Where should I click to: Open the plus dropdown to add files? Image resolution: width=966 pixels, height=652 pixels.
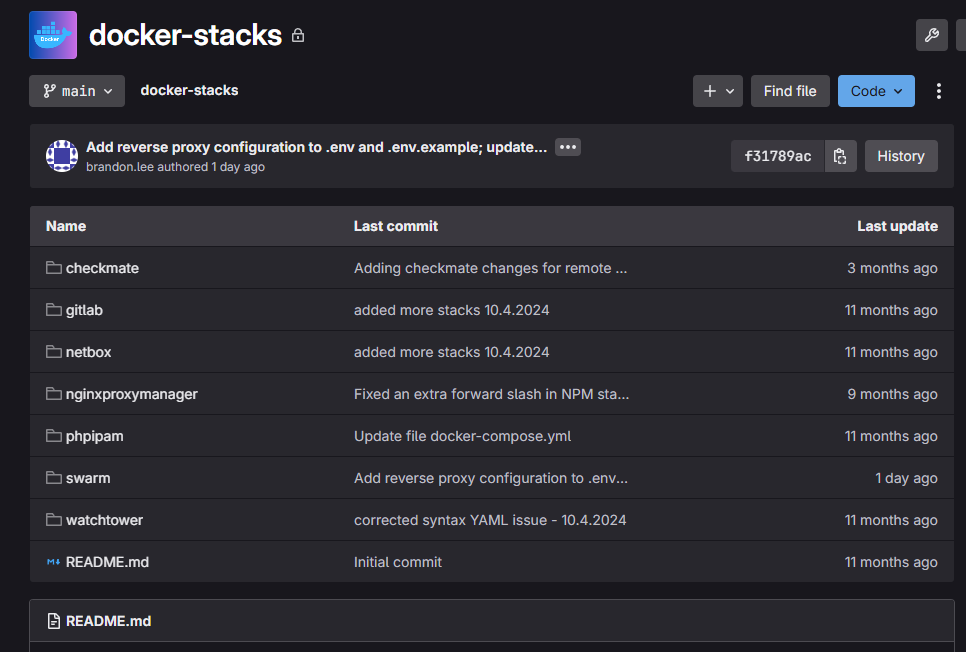point(718,91)
